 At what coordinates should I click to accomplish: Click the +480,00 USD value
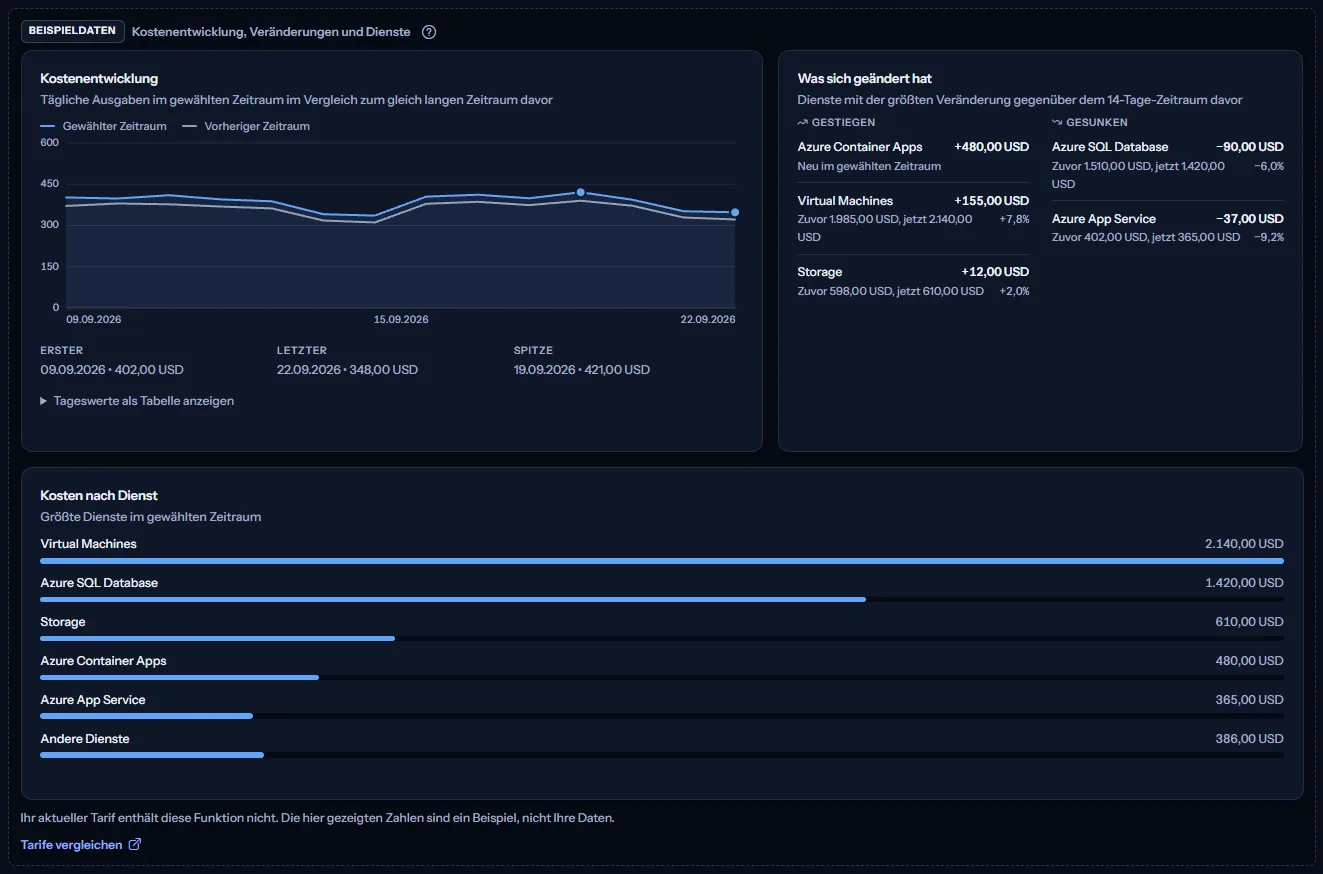[991, 147]
